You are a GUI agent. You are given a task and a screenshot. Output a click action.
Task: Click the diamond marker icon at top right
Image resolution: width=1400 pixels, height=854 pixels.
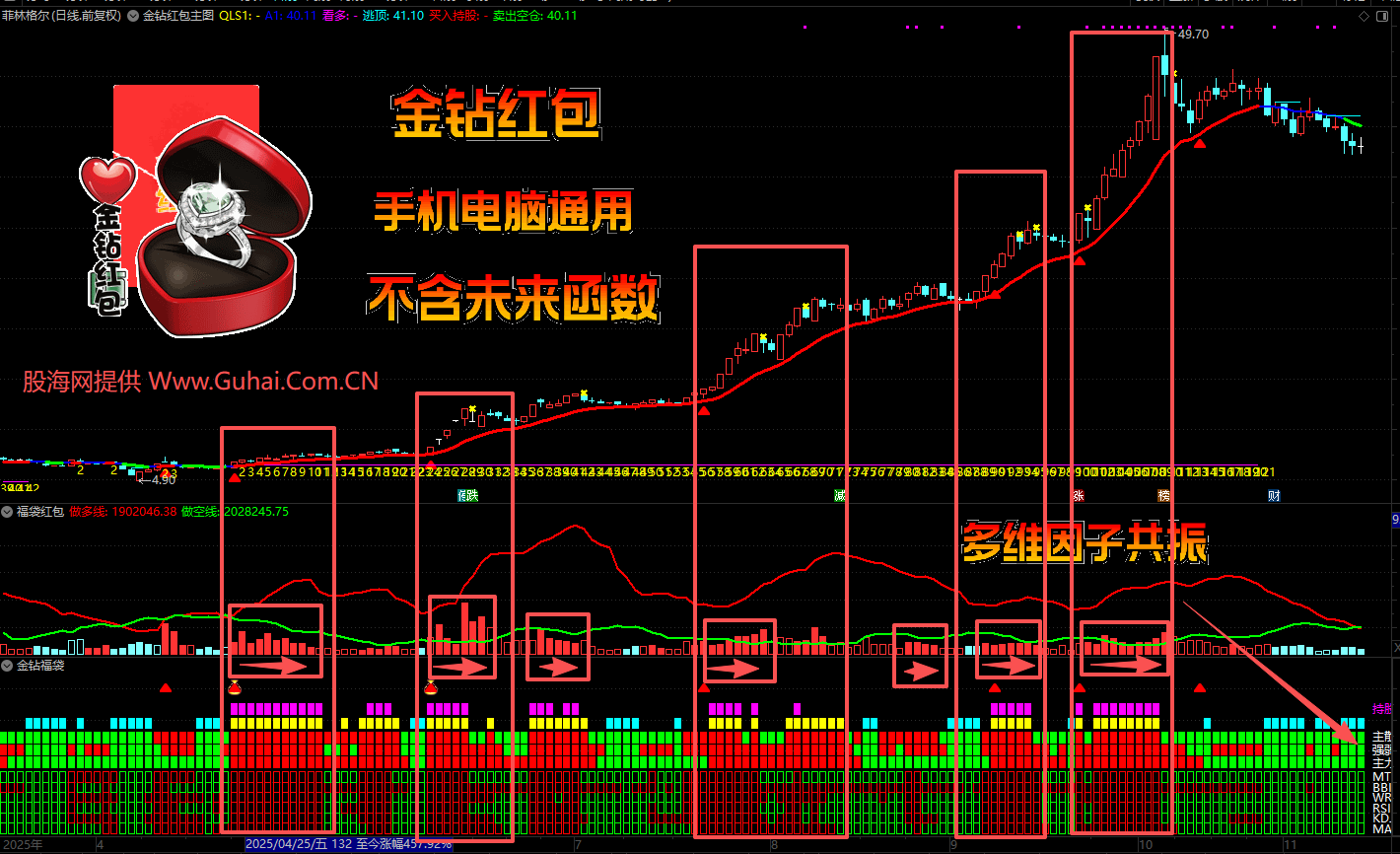1364,16
